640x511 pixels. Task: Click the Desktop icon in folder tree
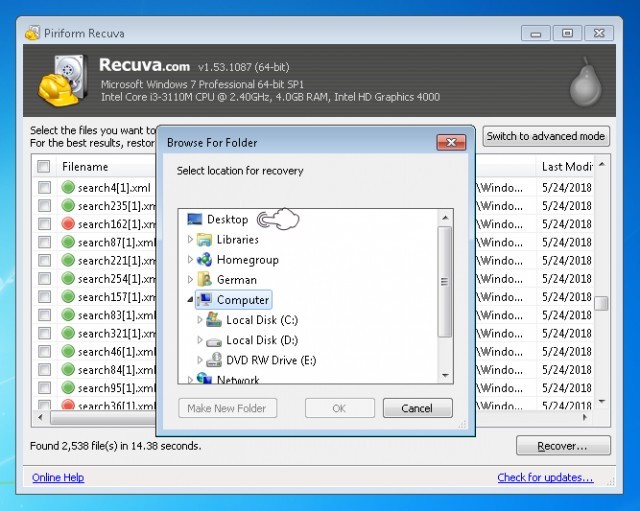pos(194,219)
